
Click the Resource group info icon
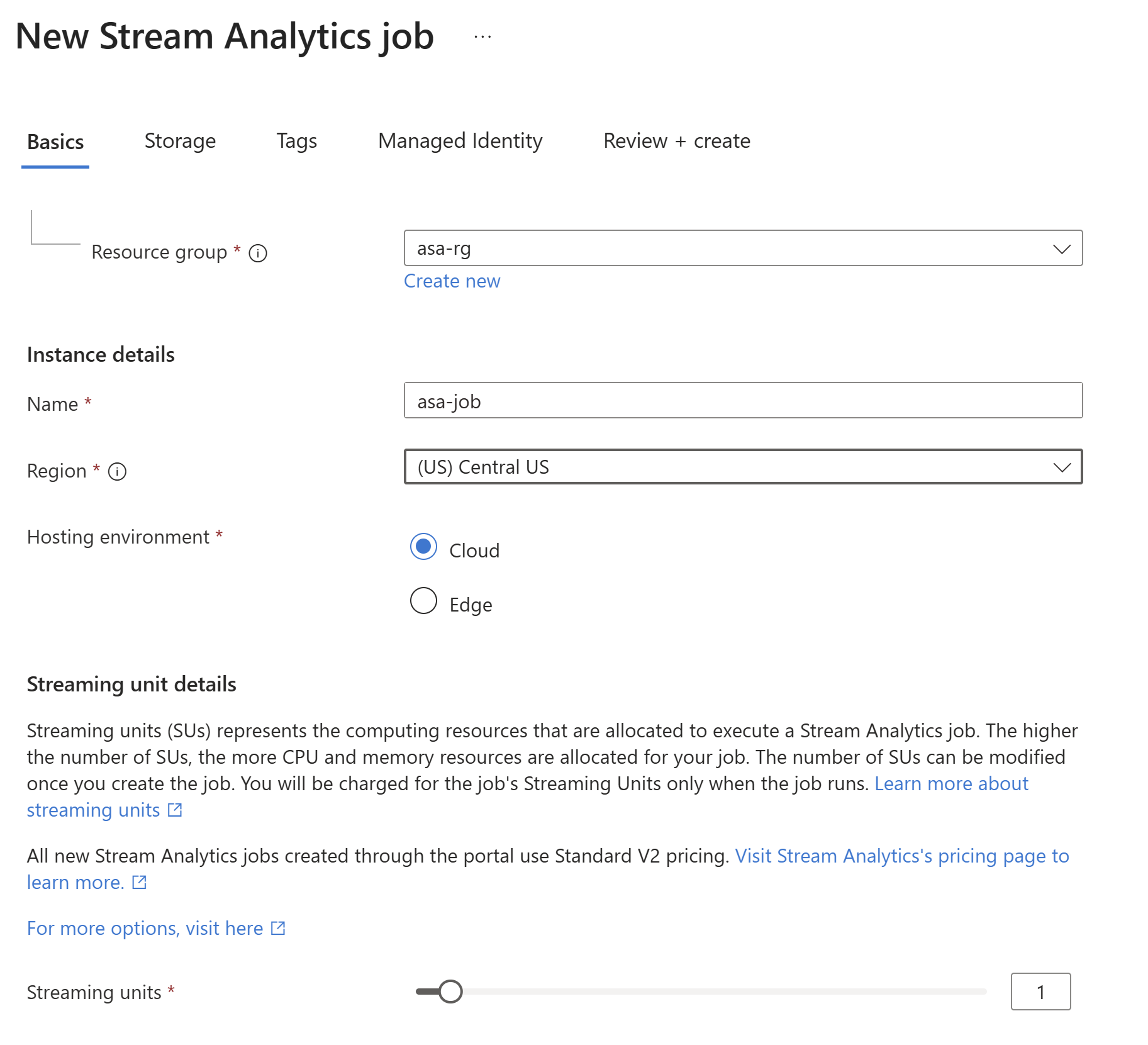258,253
